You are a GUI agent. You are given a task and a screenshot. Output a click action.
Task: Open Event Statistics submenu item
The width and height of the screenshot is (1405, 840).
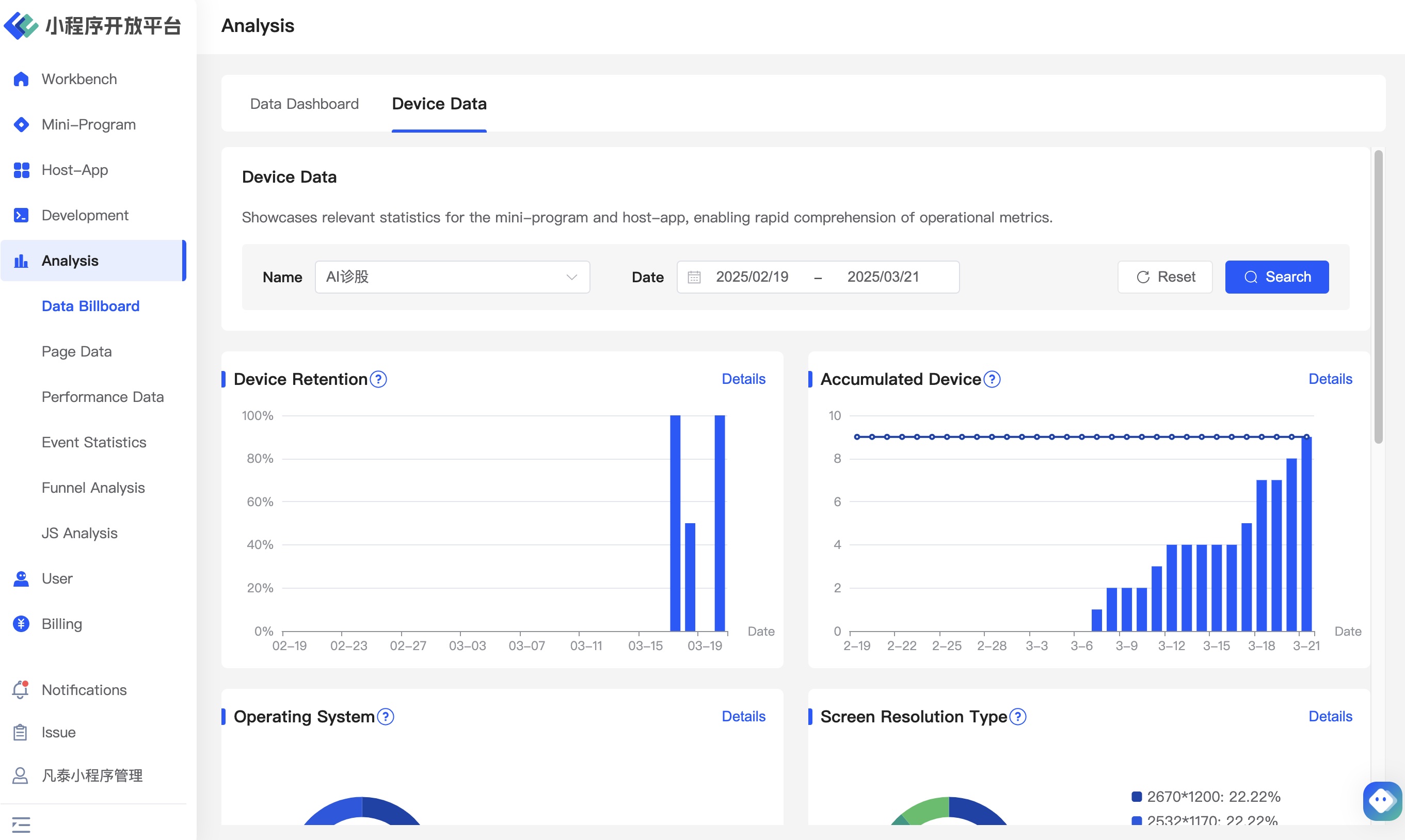tap(94, 442)
